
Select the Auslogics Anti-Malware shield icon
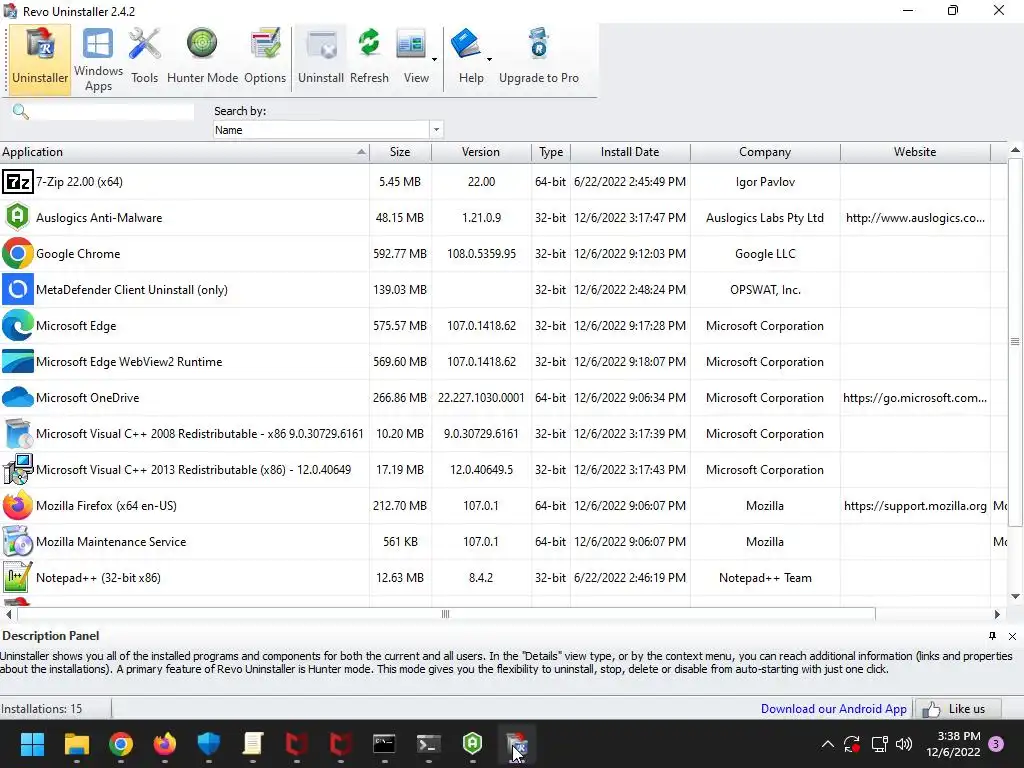pyautogui.click(x=18, y=217)
